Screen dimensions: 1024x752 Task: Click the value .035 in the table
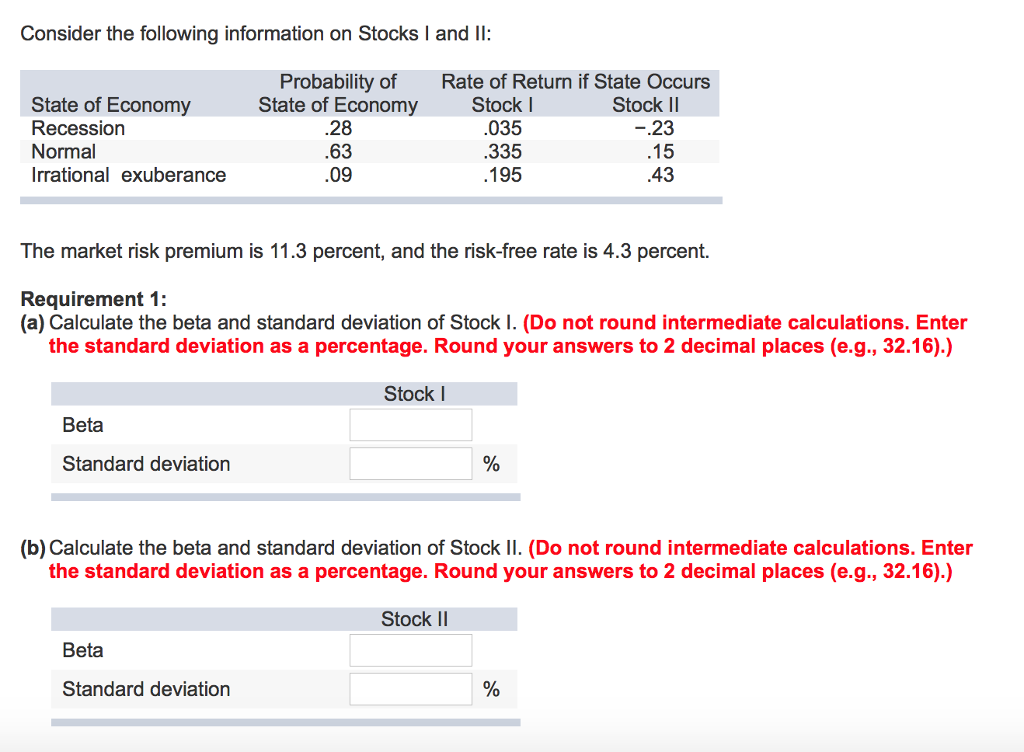(x=502, y=128)
